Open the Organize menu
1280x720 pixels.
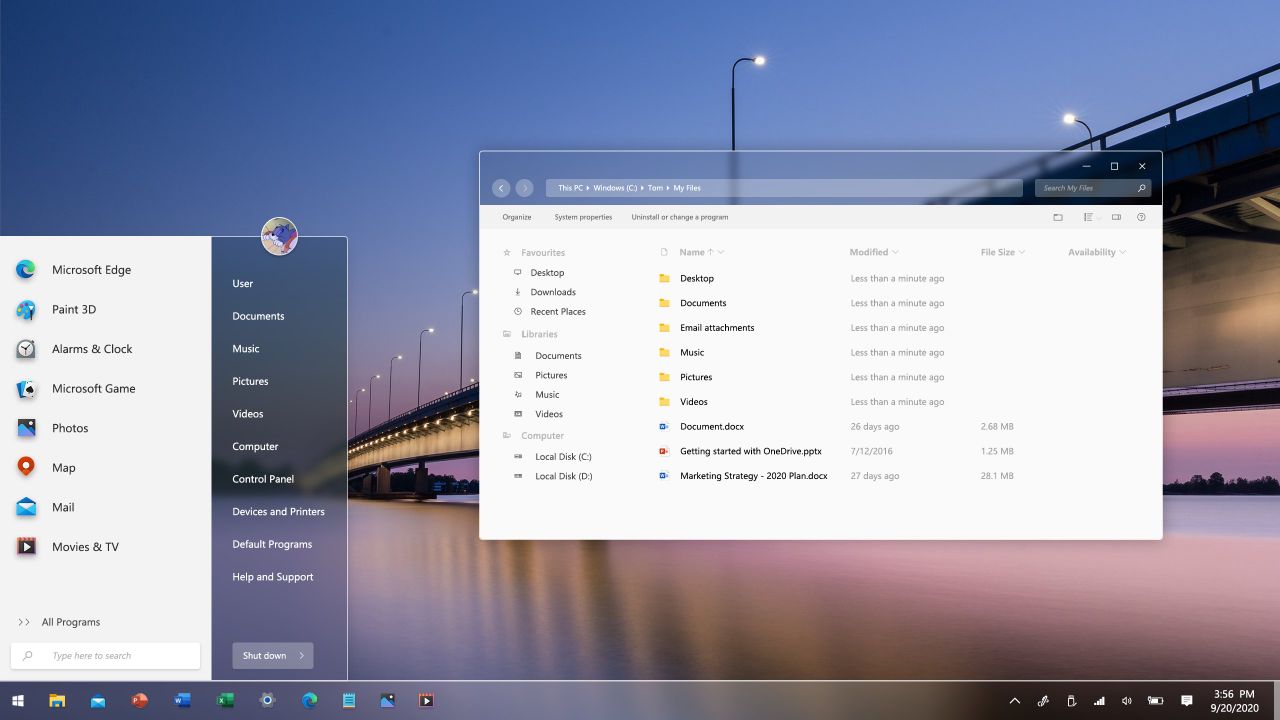tap(517, 217)
